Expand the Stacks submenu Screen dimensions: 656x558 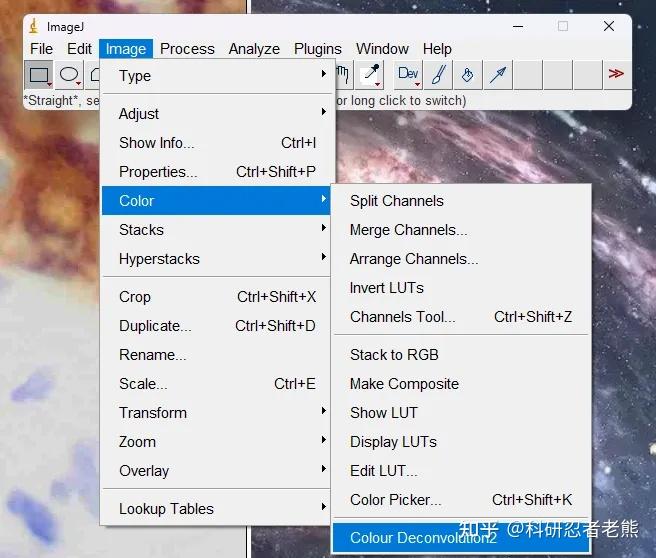coord(216,230)
